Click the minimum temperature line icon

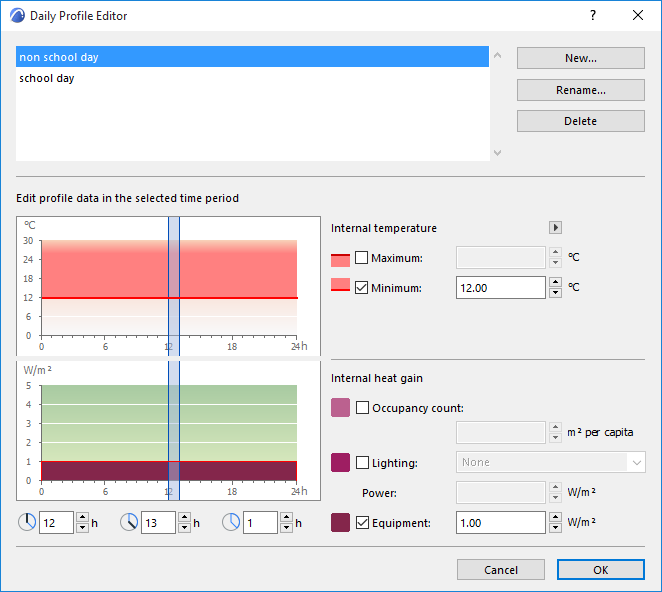340,288
